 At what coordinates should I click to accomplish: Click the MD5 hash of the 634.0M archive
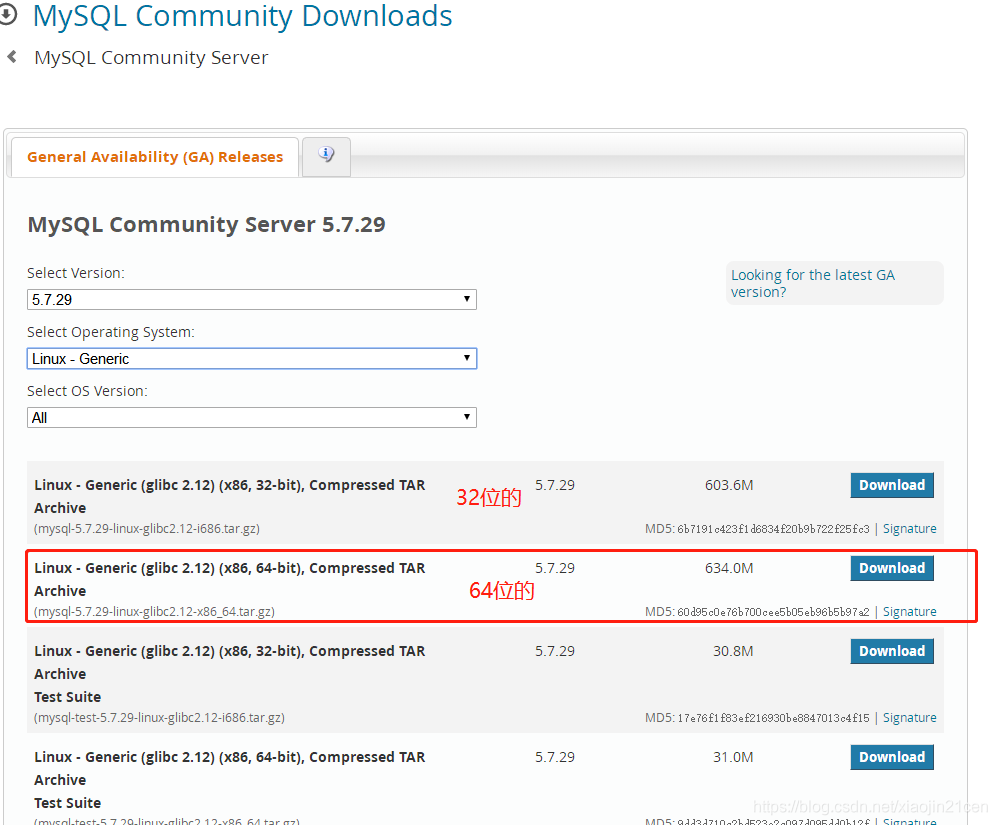coord(773,612)
